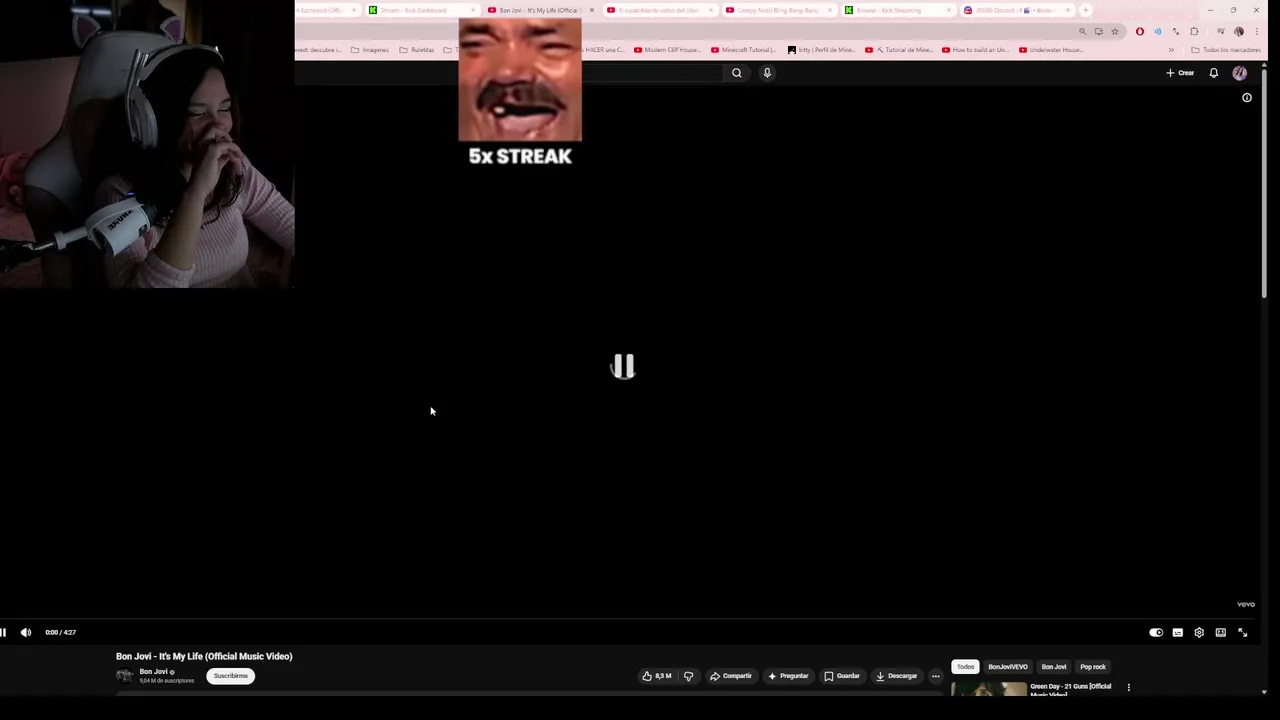
Task: Mute the video volume
Action: click(26, 632)
